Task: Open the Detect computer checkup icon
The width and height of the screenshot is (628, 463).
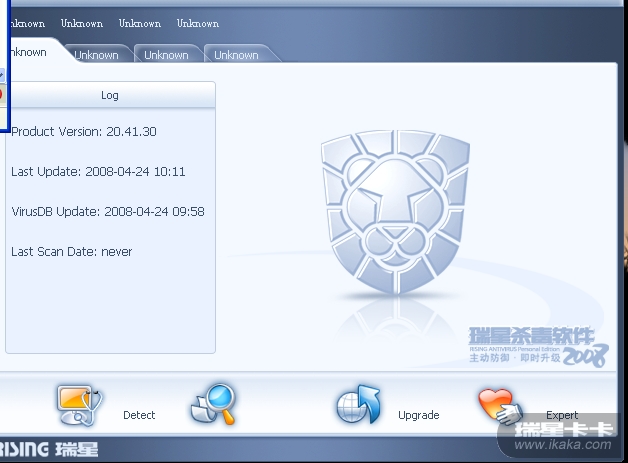Action: tap(79, 405)
